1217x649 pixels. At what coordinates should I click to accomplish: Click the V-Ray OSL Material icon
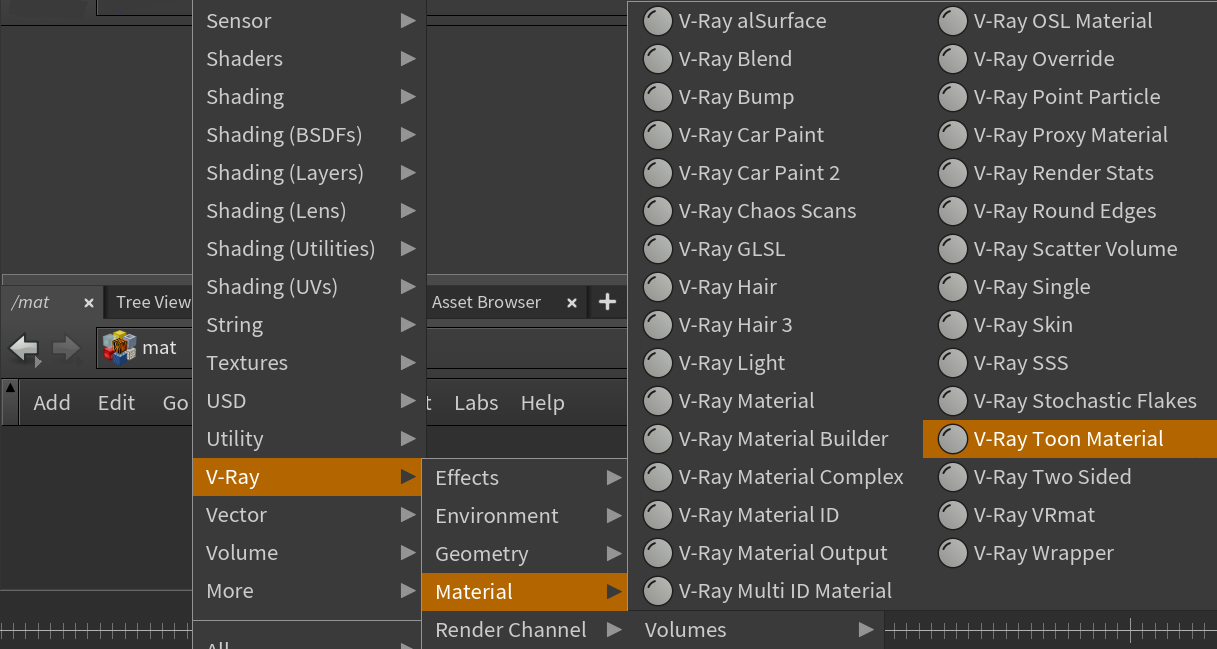[953, 21]
